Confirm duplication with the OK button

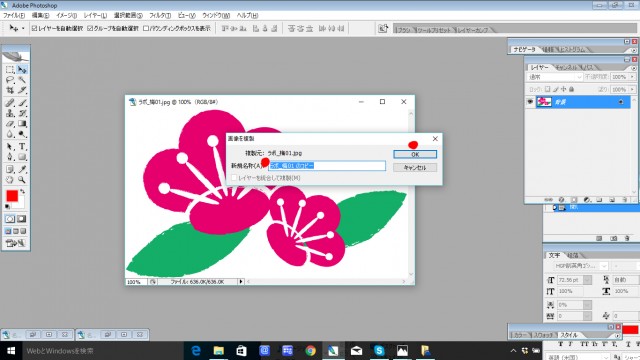[x=415, y=154]
